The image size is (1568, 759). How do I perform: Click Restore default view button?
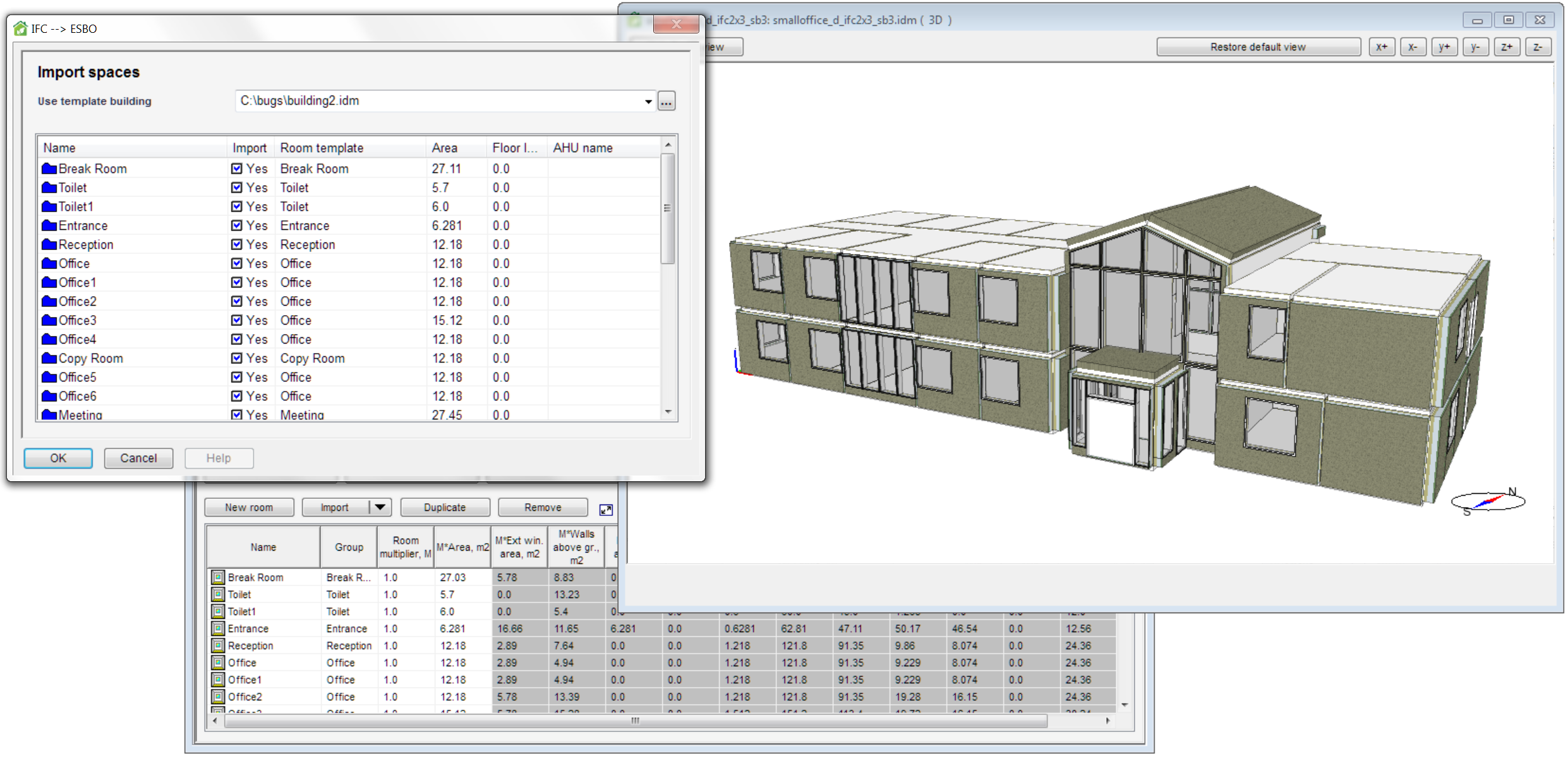coord(1258,47)
